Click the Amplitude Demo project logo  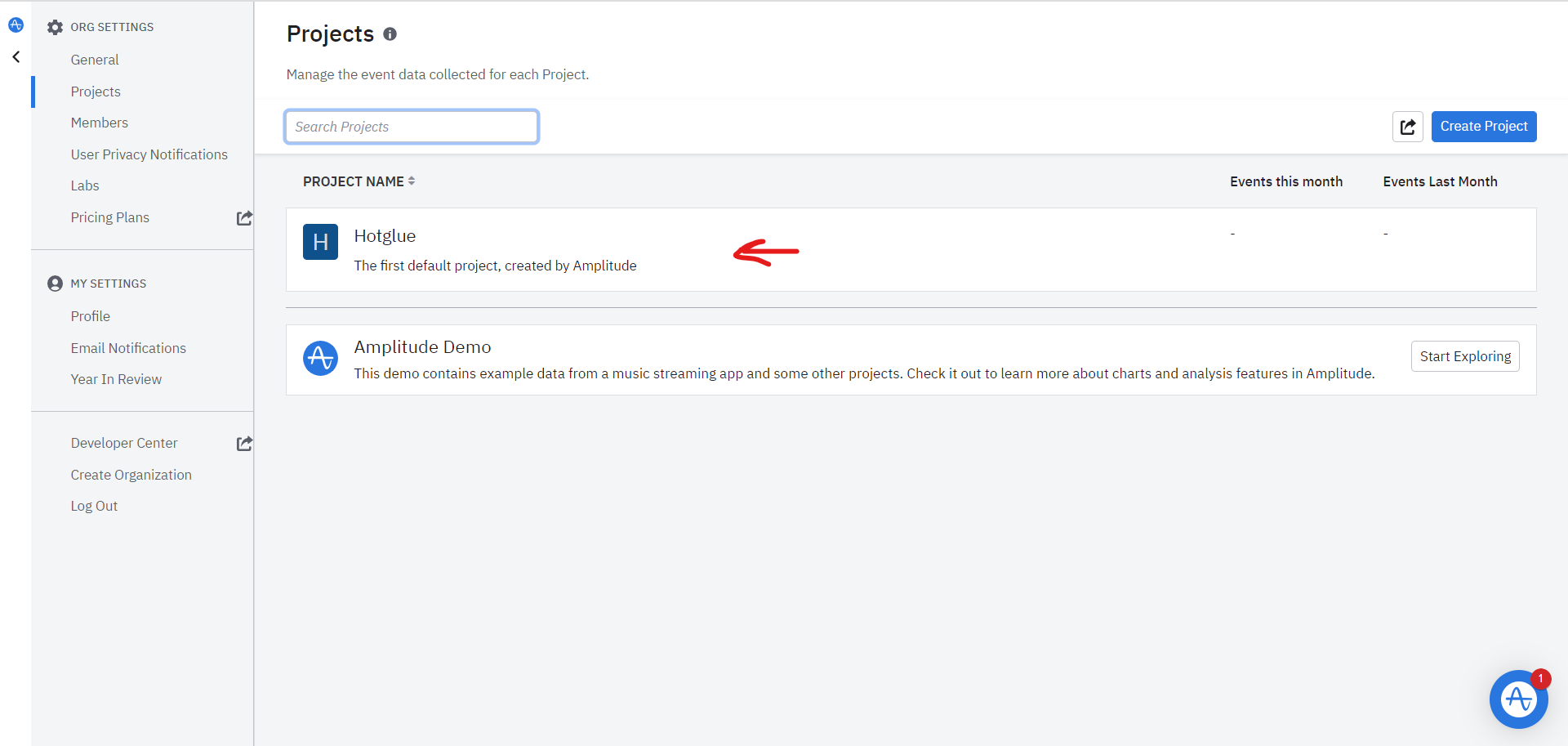320,358
